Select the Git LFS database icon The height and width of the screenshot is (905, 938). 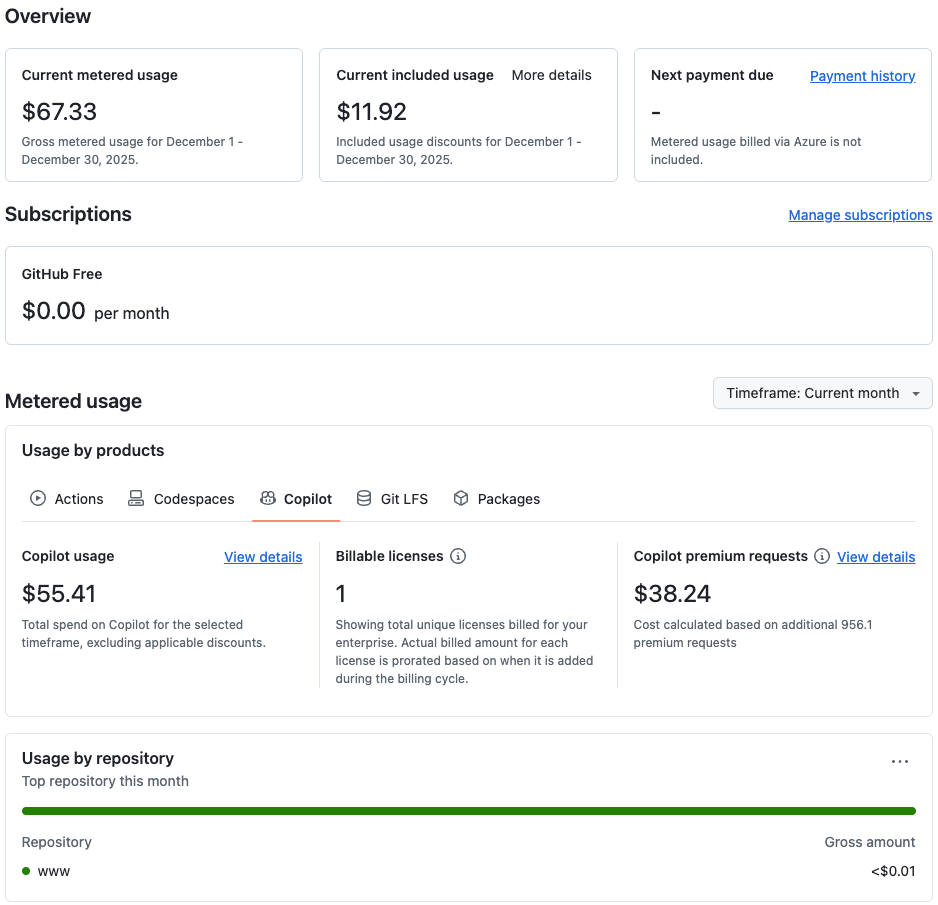(364, 497)
